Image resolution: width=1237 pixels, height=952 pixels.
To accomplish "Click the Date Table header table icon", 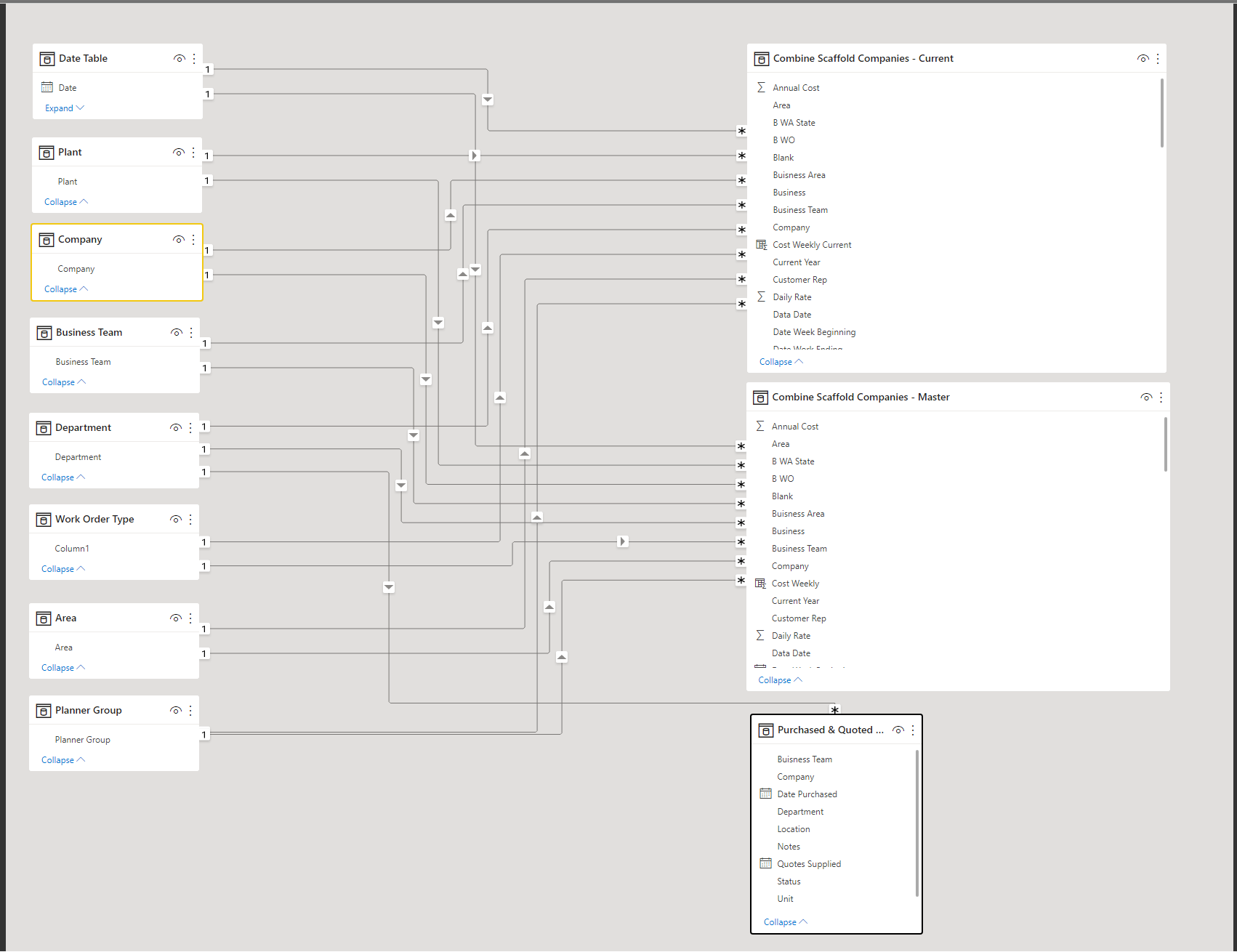I will click(x=47, y=59).
